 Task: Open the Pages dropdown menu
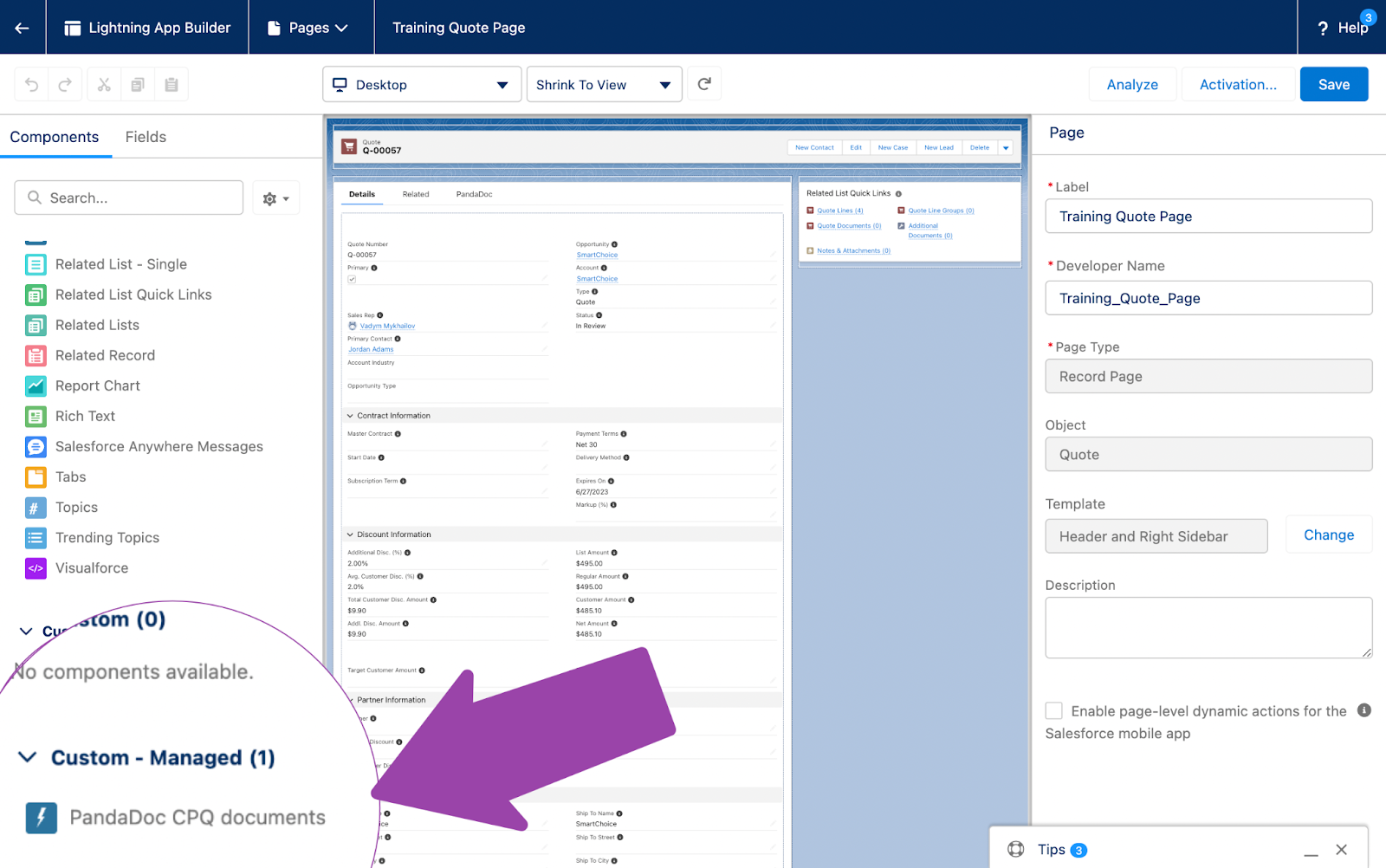tap(308, 28)
